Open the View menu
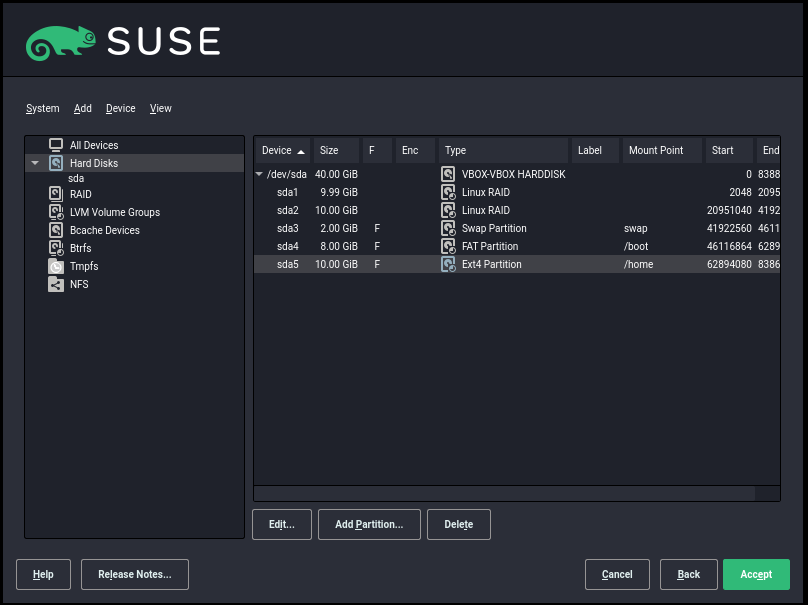Viewport: 808px width, 605px height. click(160, 108)
